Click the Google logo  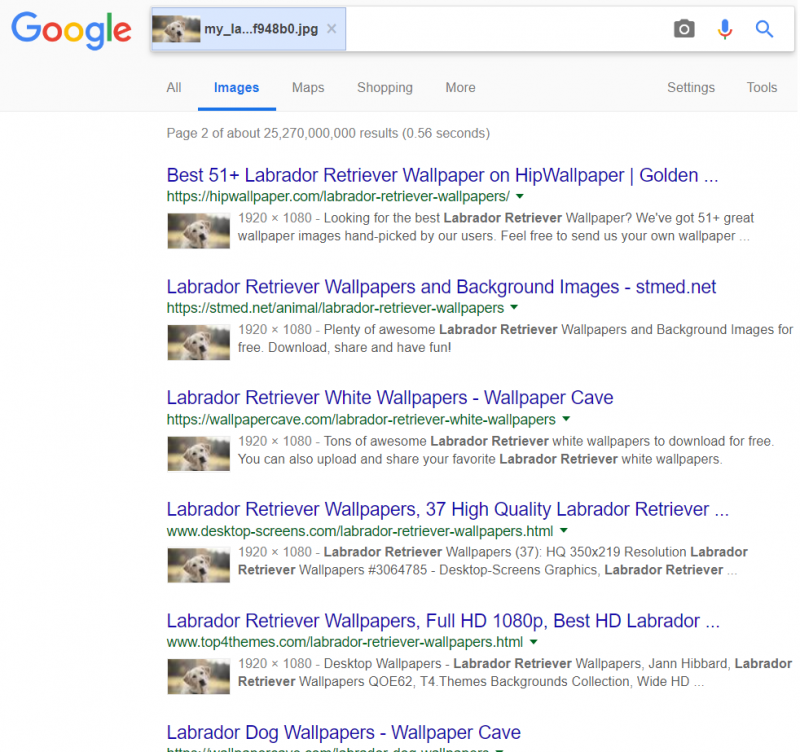pyautogui.click(x=71, y=30)
